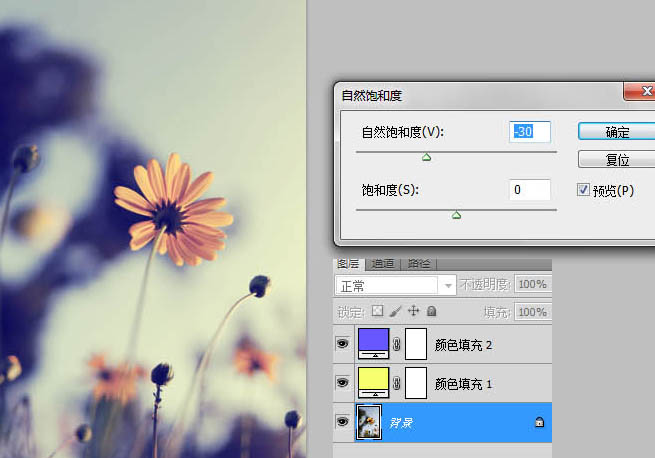Click the 饱和度(S) value input field
The width and height of the screenshot is (655, 458).
(530, 189)
